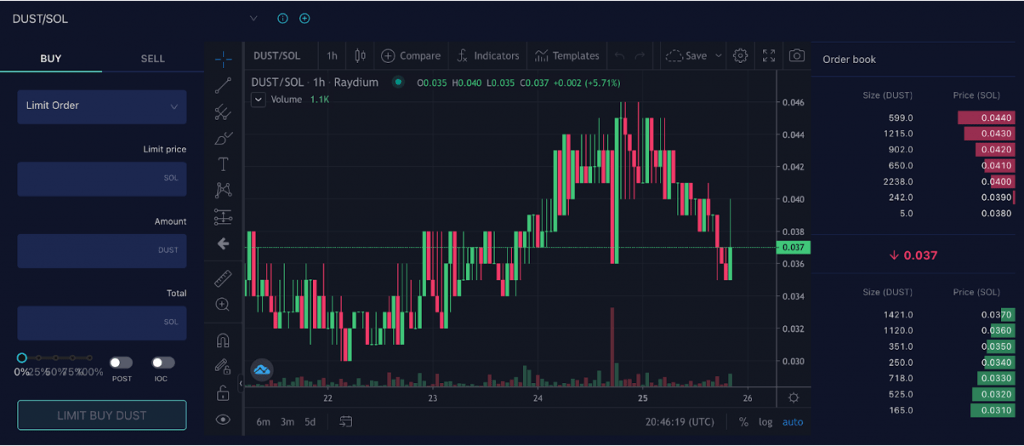
Task: Select the 3m date range
Action: [x=287, y=422]
